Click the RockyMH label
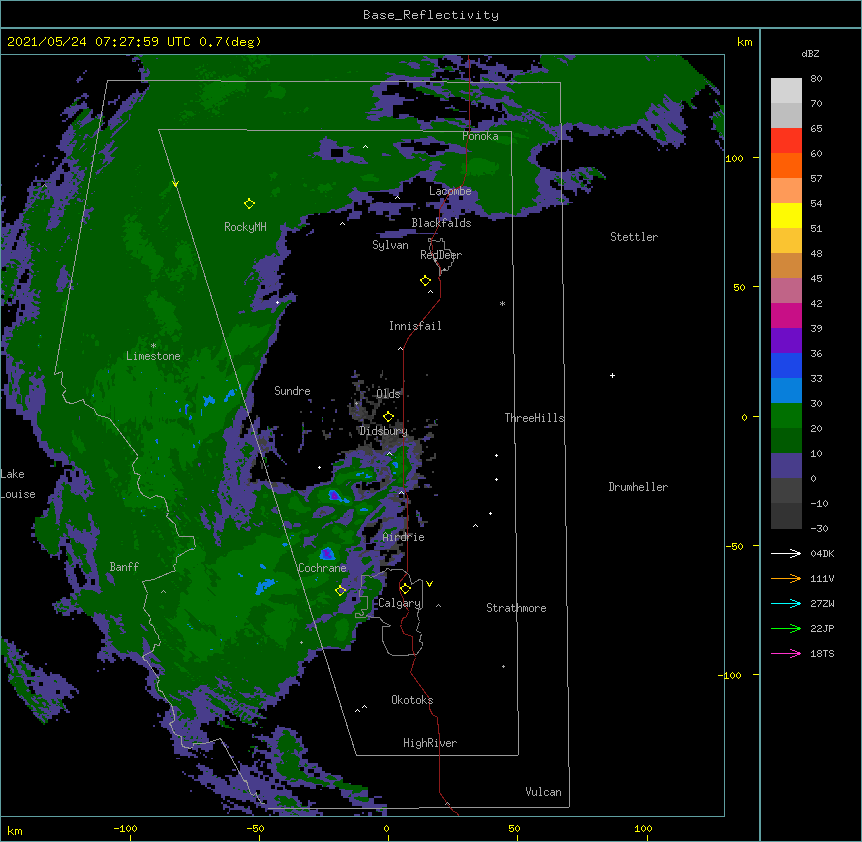 click(245, 227)
